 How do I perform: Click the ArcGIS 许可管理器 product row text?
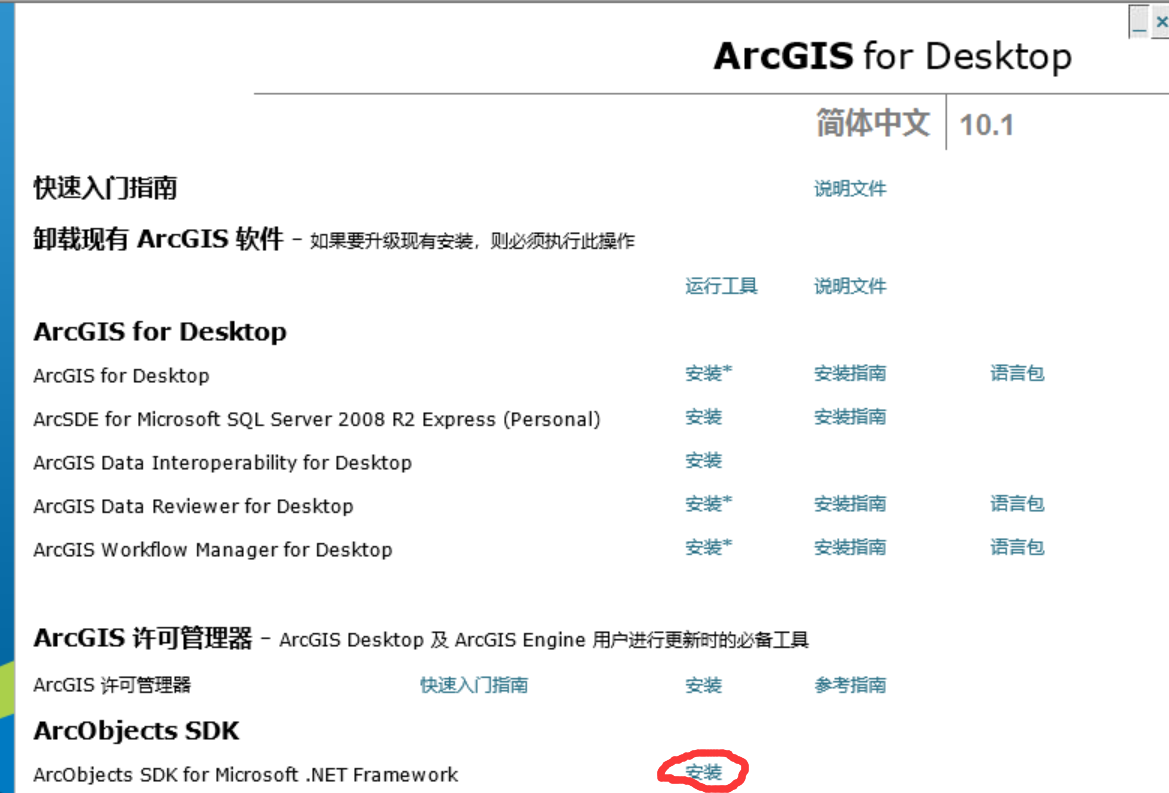[x=112, y=685]
